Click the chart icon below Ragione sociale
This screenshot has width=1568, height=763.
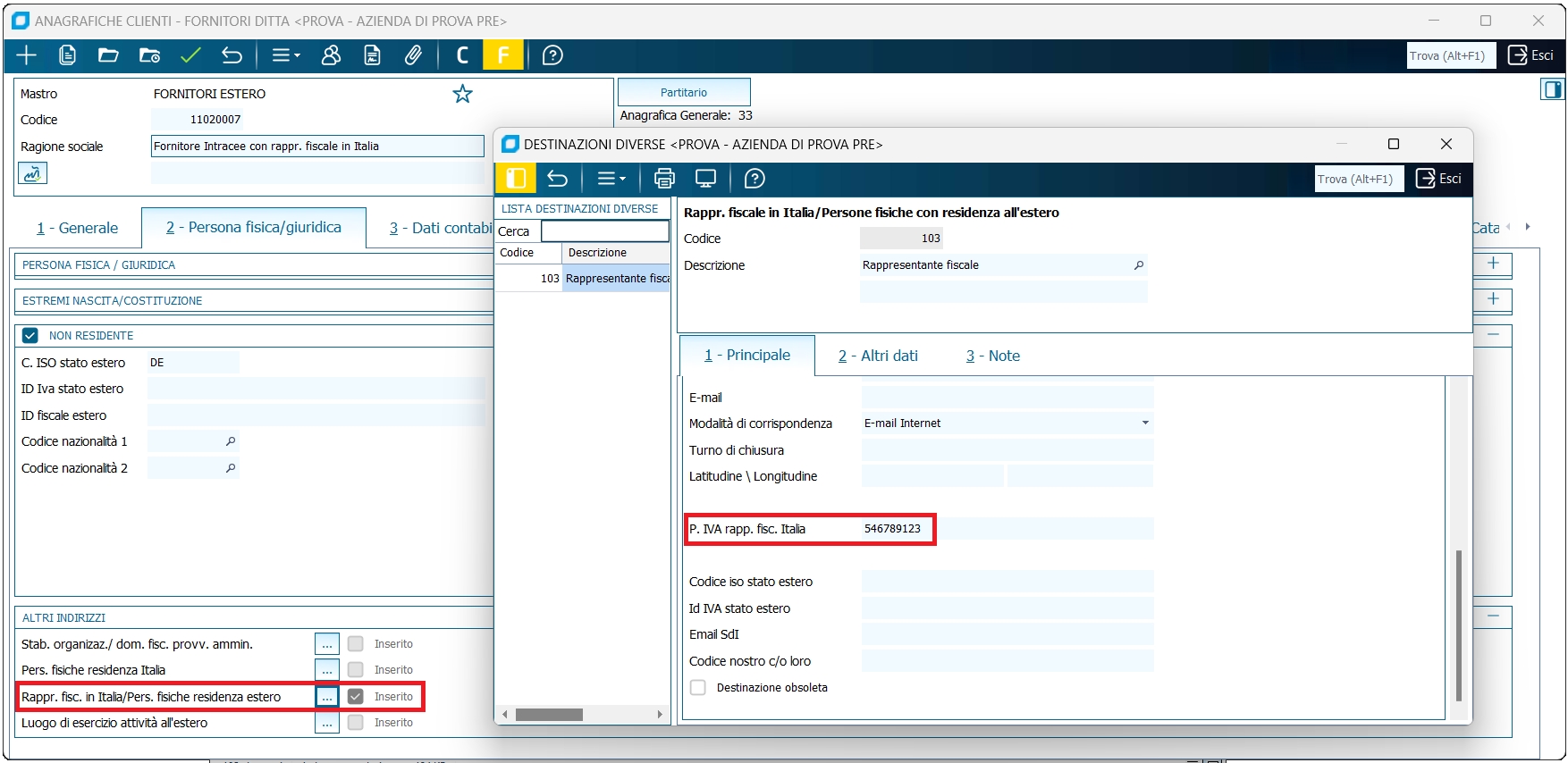pos(33,173)
